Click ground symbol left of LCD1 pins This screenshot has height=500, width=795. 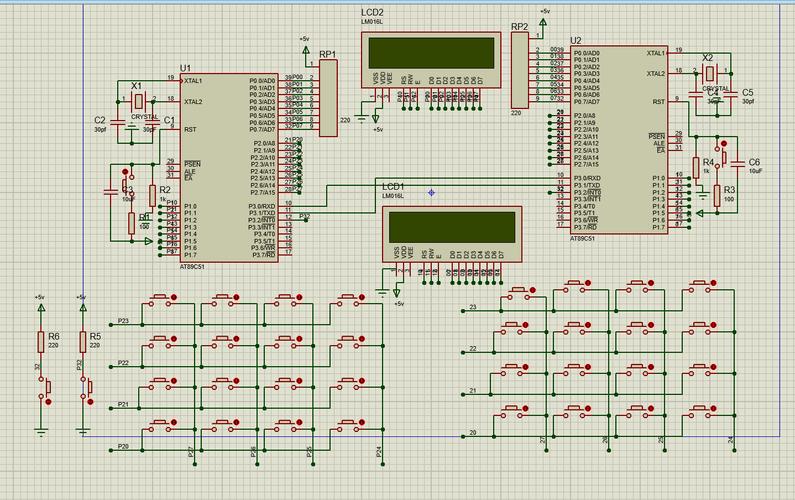click(382, 293)
